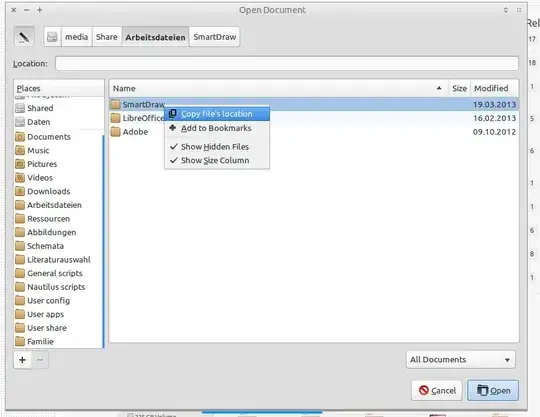This screenshot has height=417, width=540.
Task: Click the pencil edit-location icon button
Action: pos(24,37)
